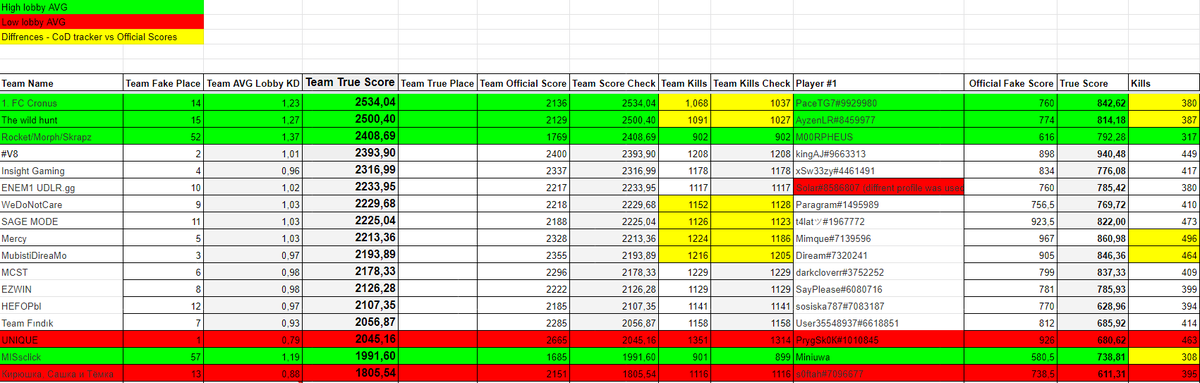Image resolution: width=1200 pixels, height=383 pixels.
Task: Select the yellow 'Diffrences - CoD tracker vs Official Scores' cell
Action: (101, 37)
